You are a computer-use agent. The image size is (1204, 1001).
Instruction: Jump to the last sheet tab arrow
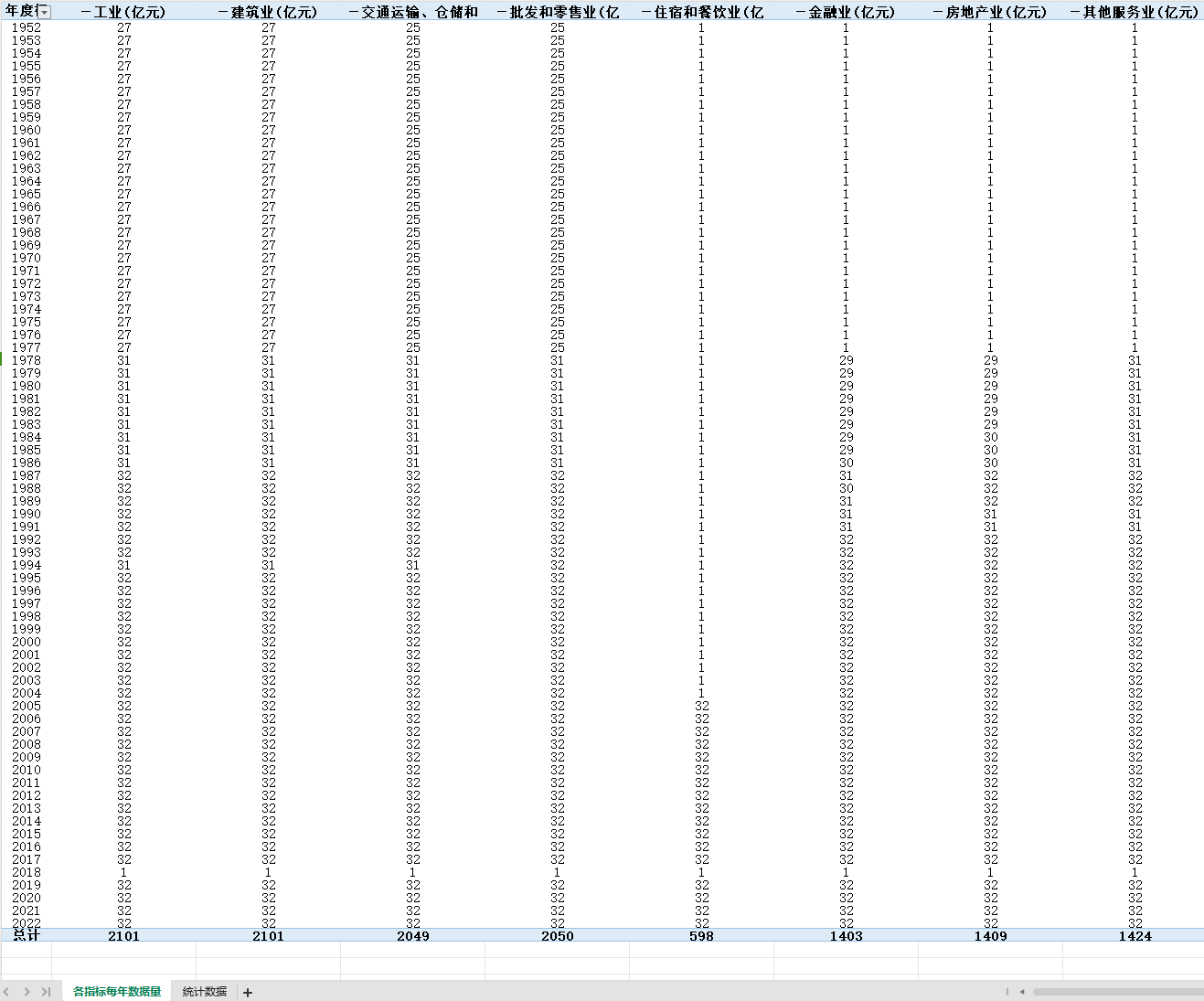pos(46,992)
